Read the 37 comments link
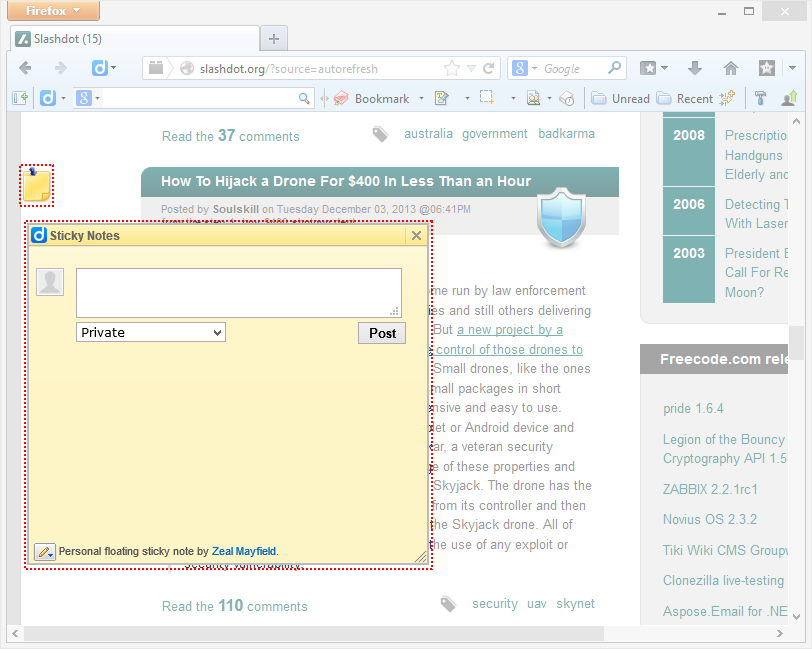The image size is (812, 649). tap(230, 136)
